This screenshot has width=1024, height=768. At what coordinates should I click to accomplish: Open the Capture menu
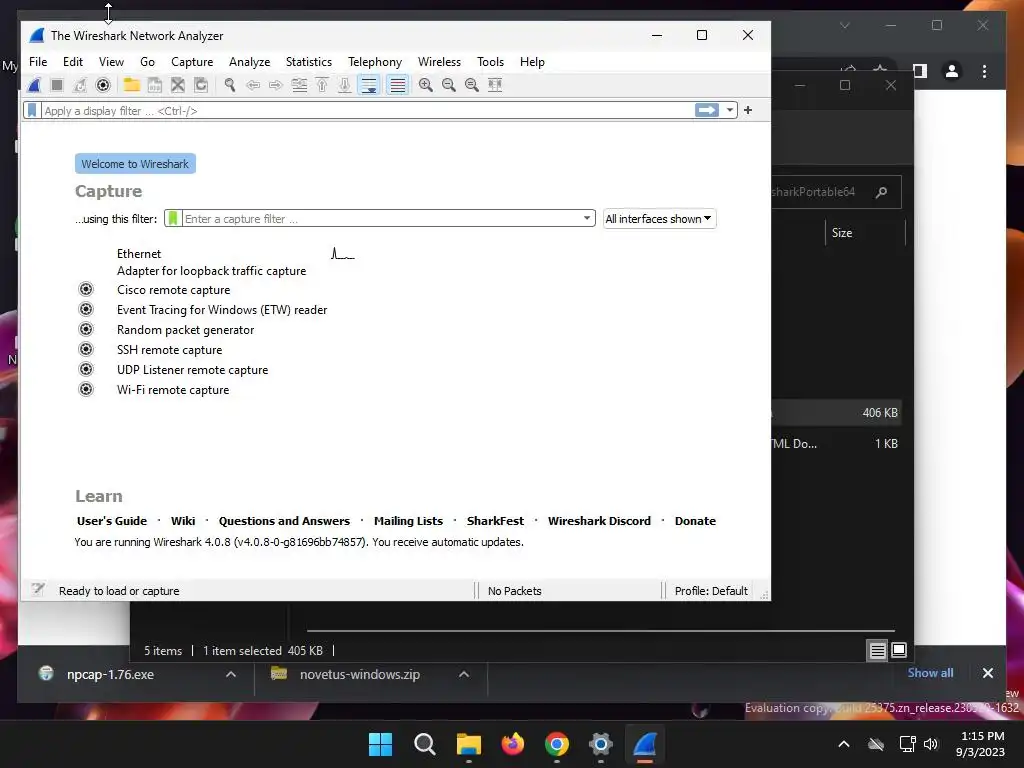coord(192,62)
